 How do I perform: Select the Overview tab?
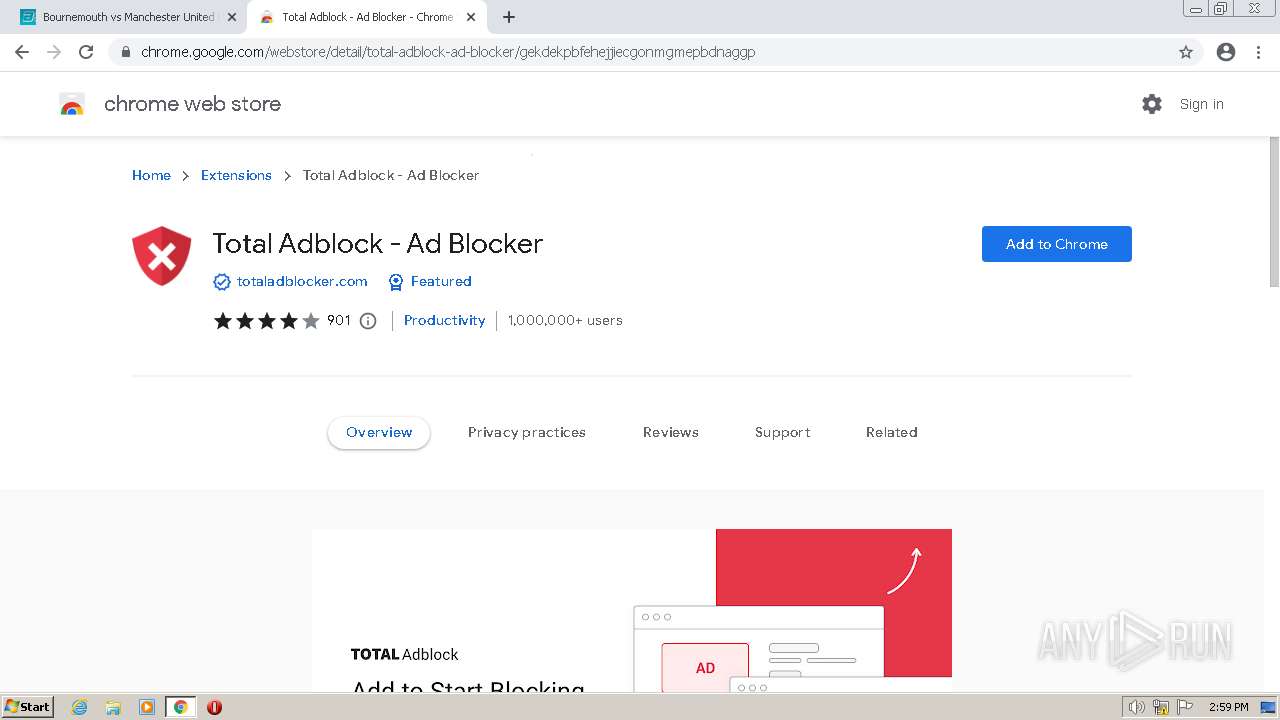pyautogui.click(x=379, y=432)
